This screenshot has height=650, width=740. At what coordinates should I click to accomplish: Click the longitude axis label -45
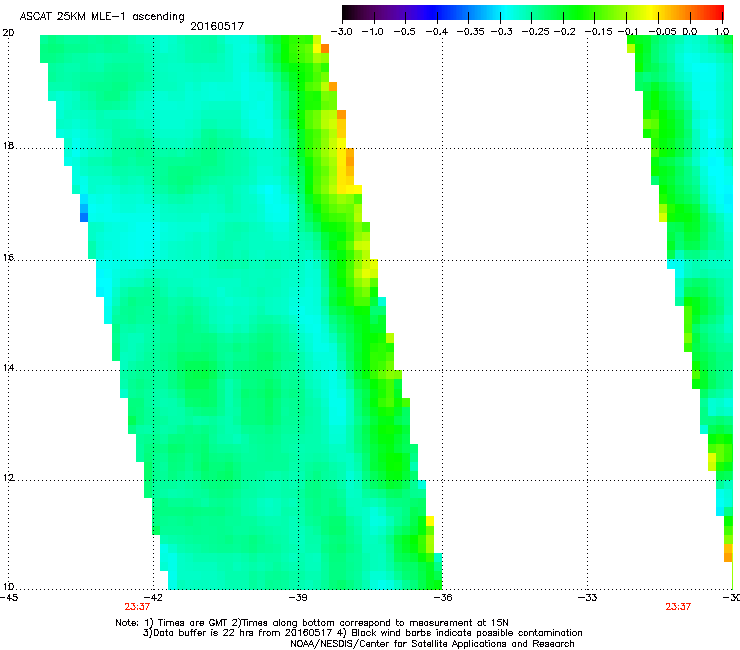[8, 598]
